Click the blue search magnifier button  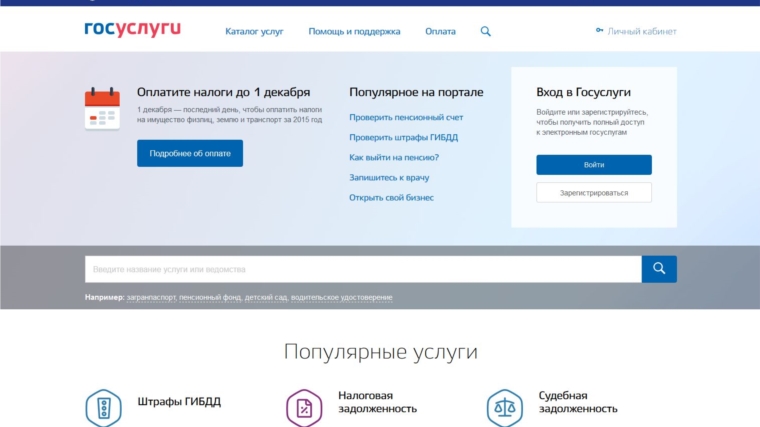point(659,269)
